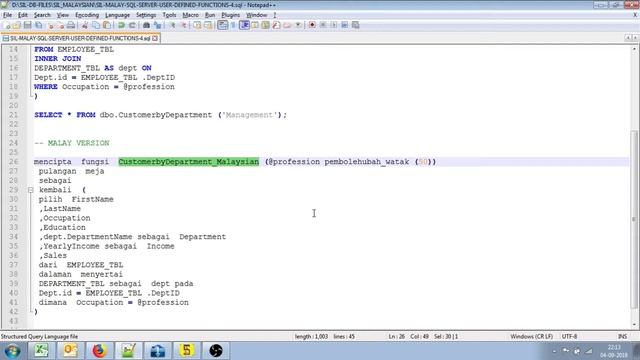Open the Tools menu

(169, 15)
